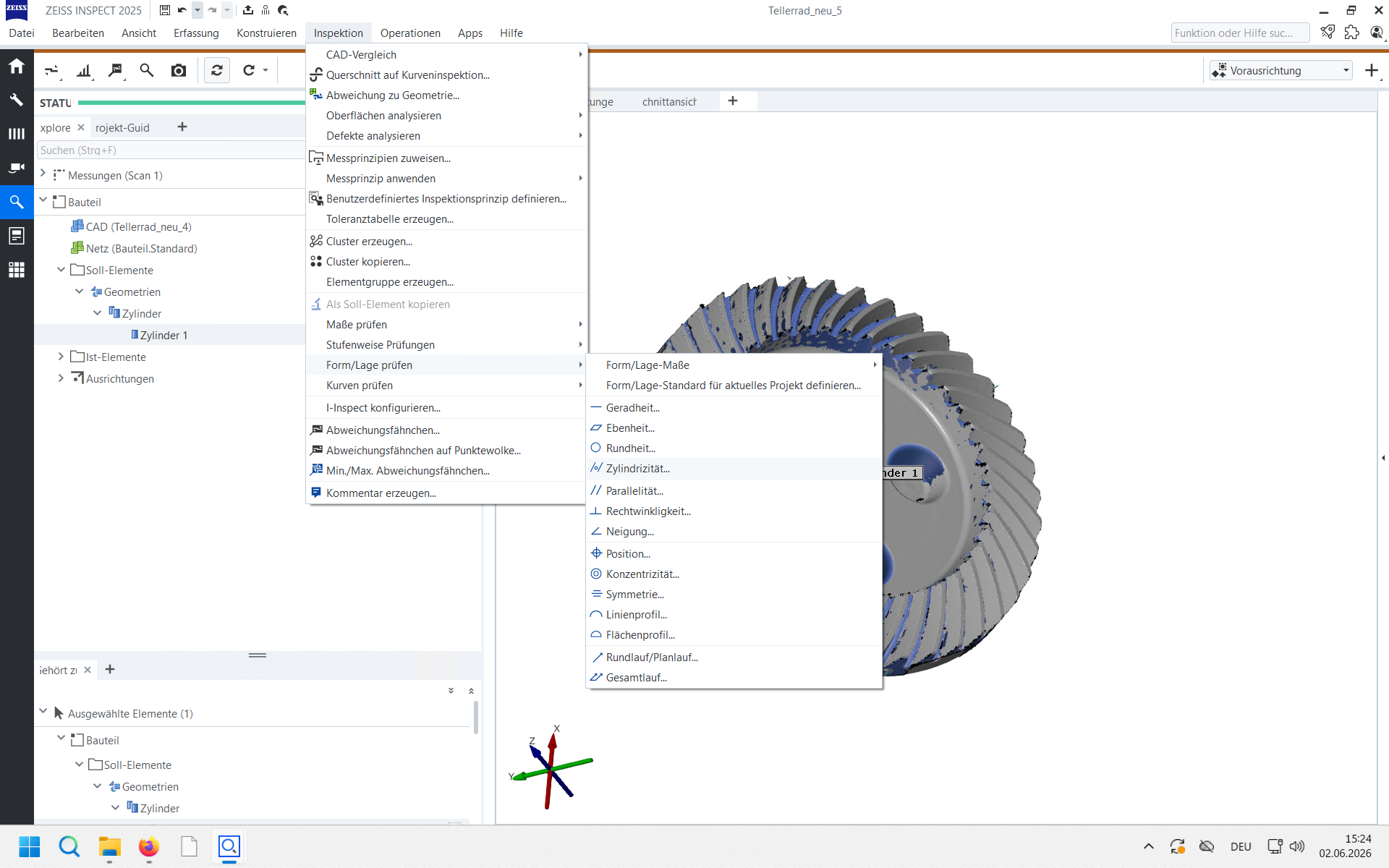Add a new tab next to rojekt-Guid
Image resolution: width=1389 pixels, height=868 pixels.
coord(182,127)
